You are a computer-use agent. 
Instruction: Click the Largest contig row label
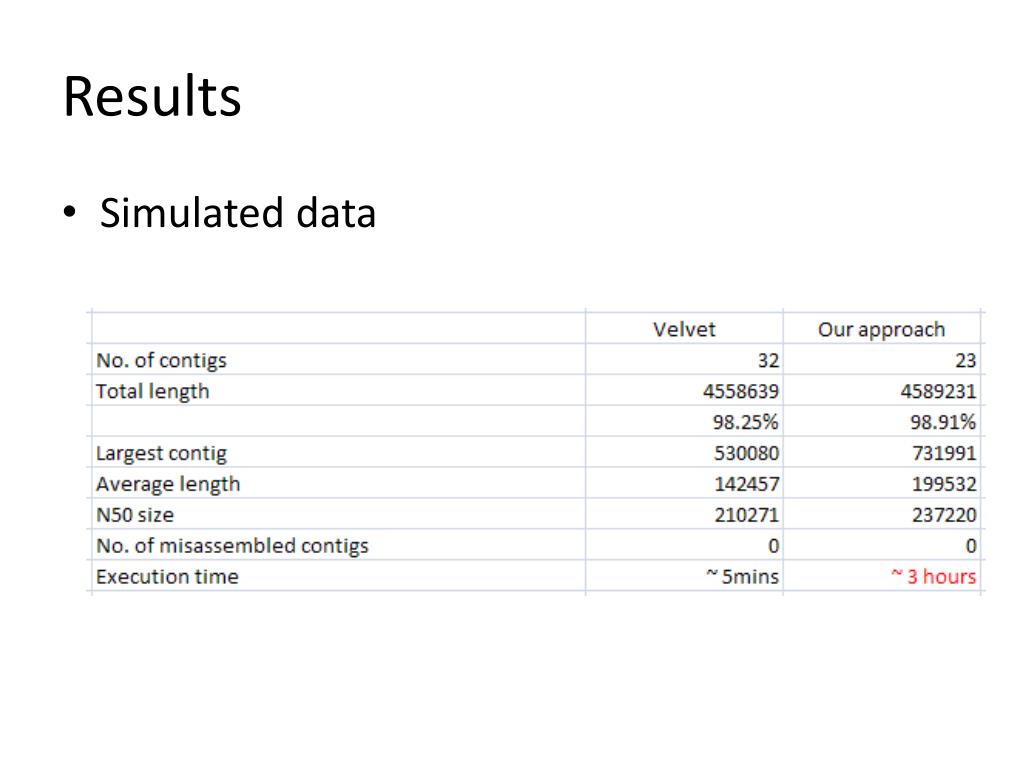click(x=161, y=453)
